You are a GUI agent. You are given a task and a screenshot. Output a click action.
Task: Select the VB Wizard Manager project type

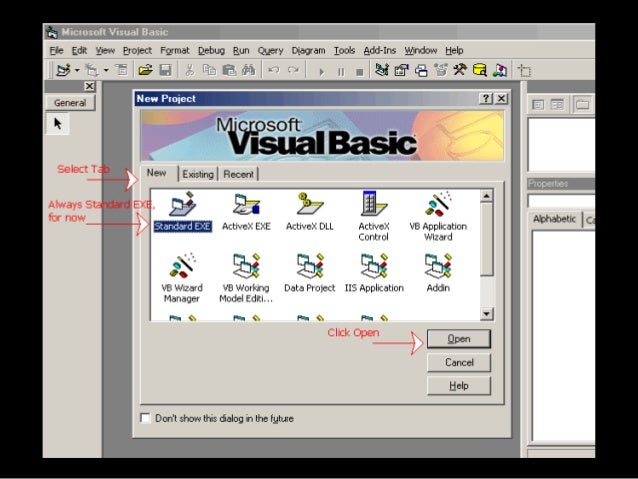[x=181, y=278]
